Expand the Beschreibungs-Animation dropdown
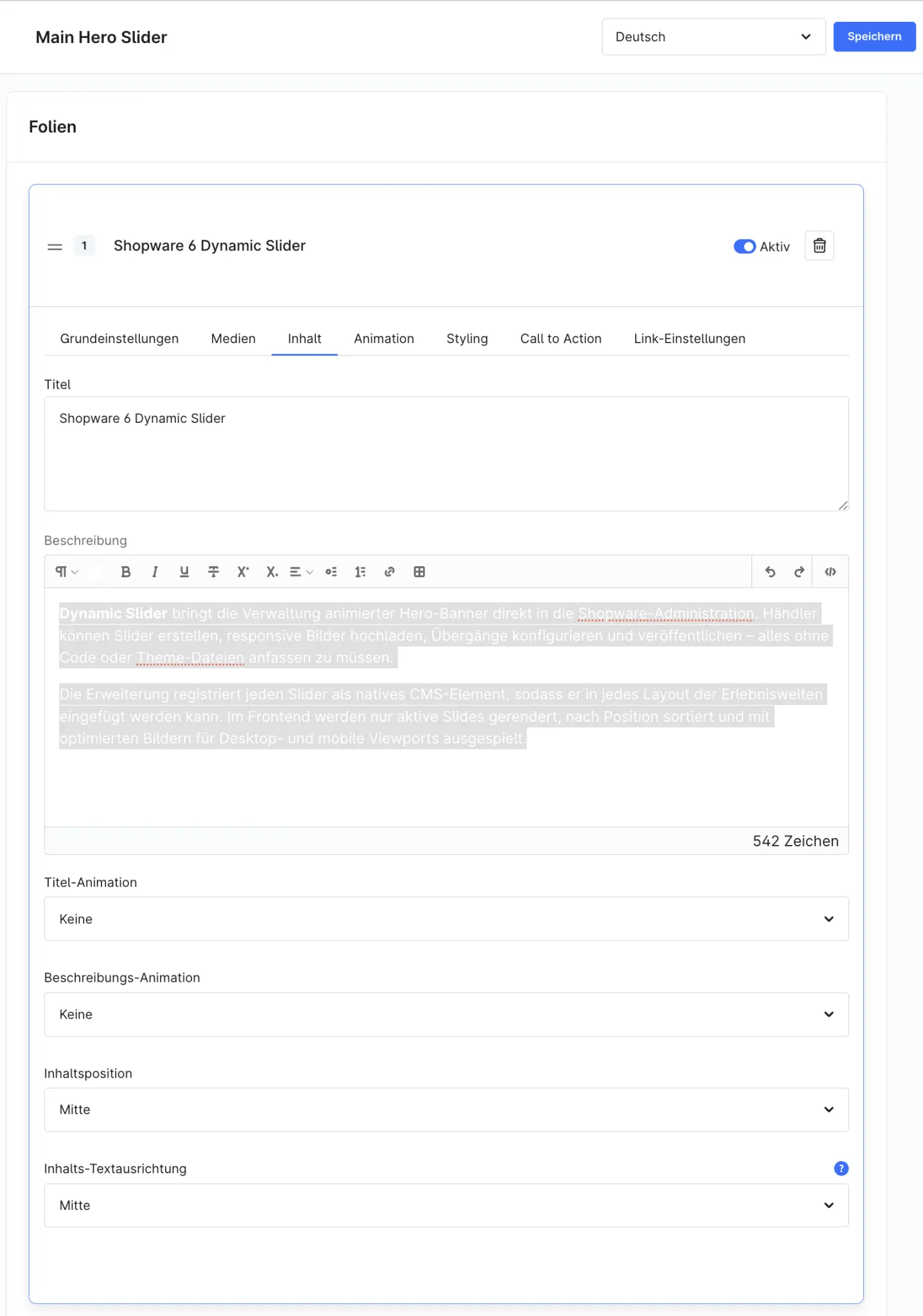This screenshot has width=923, height=1316. [x=446, y=1015]
